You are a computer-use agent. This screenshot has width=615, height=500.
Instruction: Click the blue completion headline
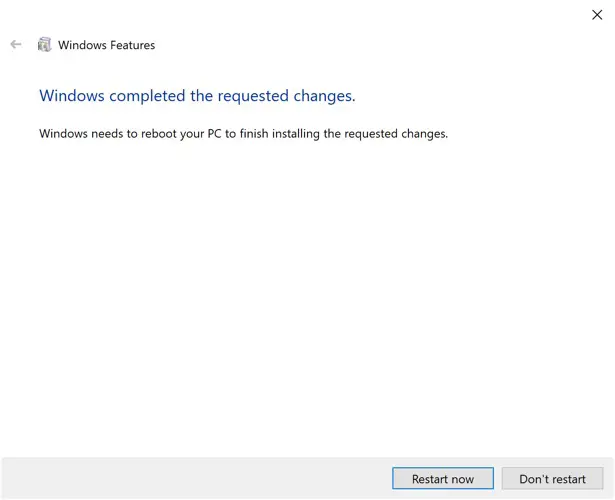tap(197, 96)
